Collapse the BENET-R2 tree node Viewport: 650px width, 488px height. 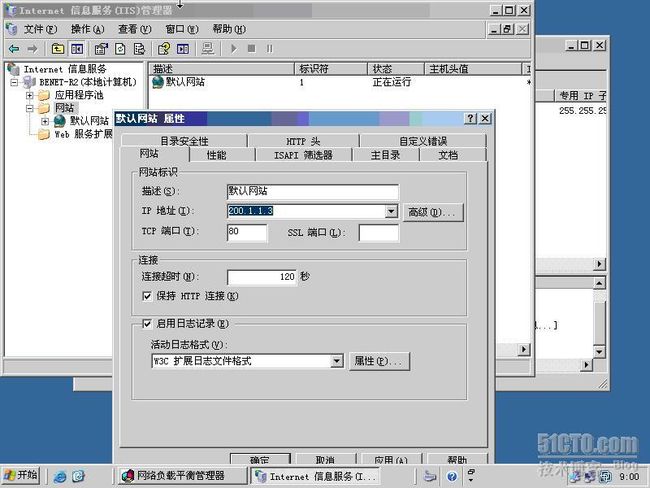[15, 83]
